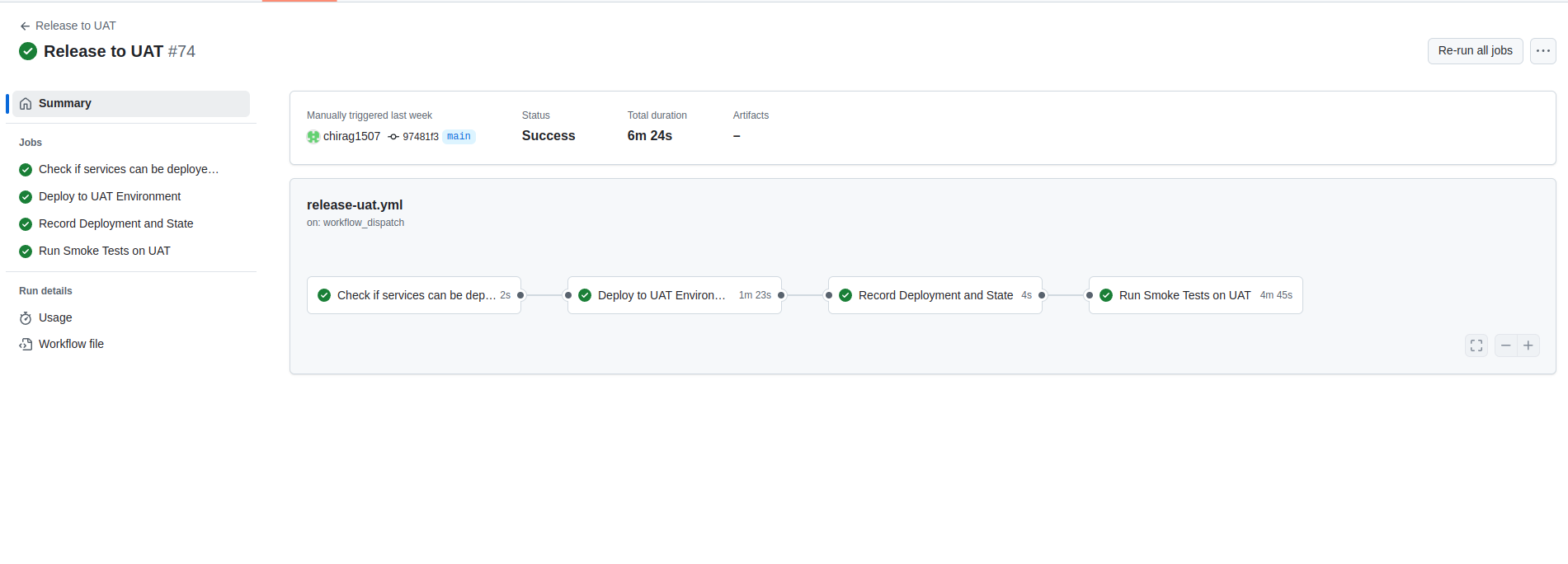Select Deploy to UAT Environment job in sidebar

(x=110, y=197)
